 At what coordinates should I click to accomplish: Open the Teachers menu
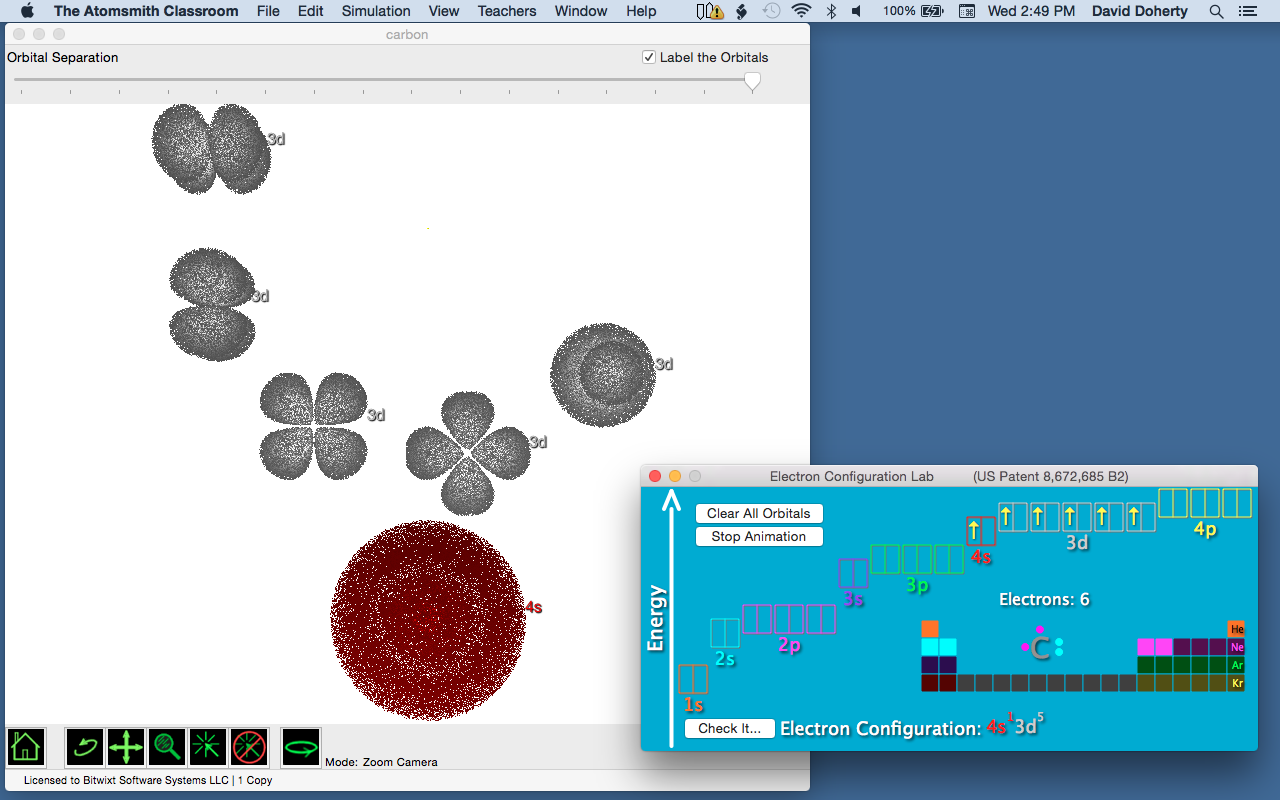[506, 11]
